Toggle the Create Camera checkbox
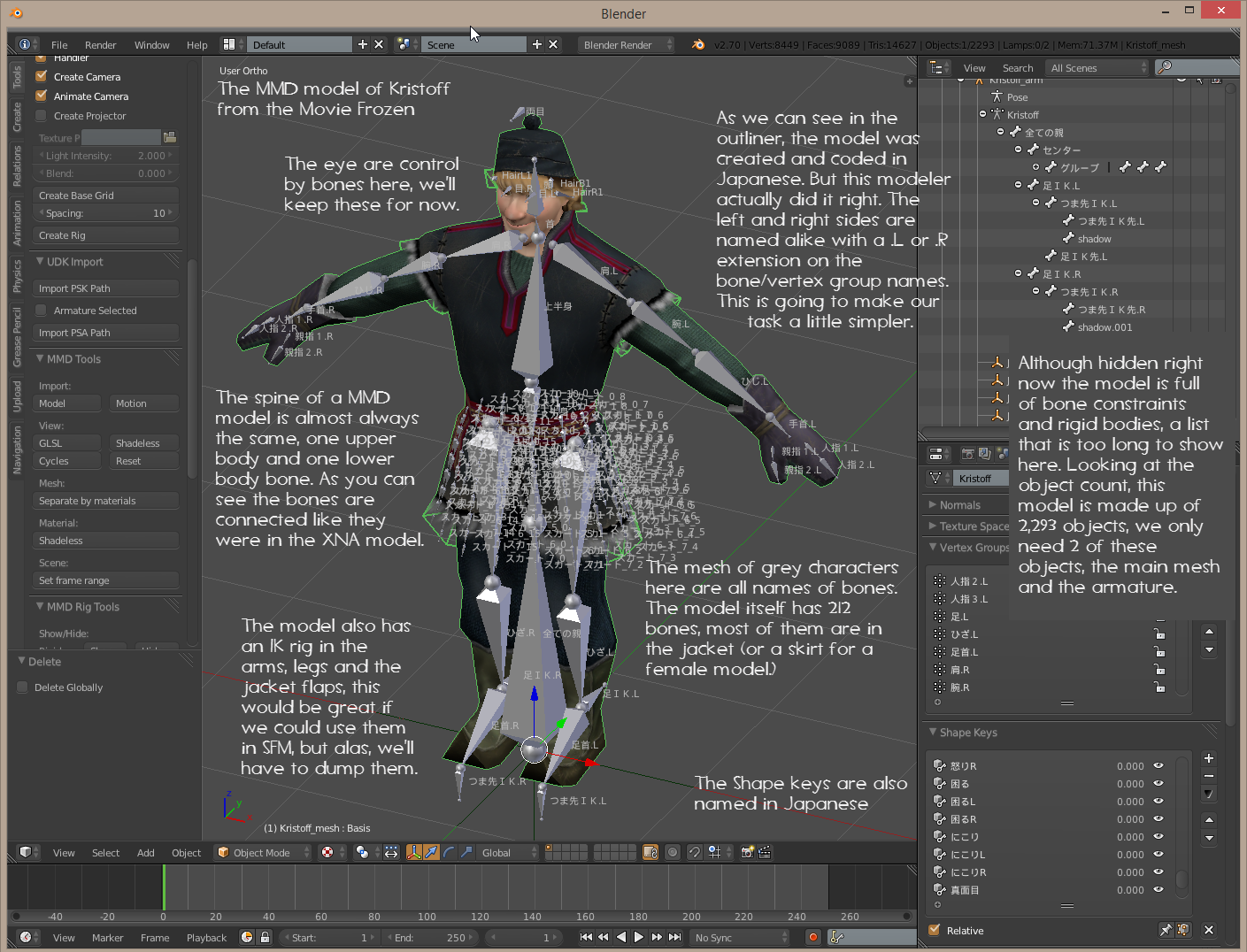 tap(41, 76)
